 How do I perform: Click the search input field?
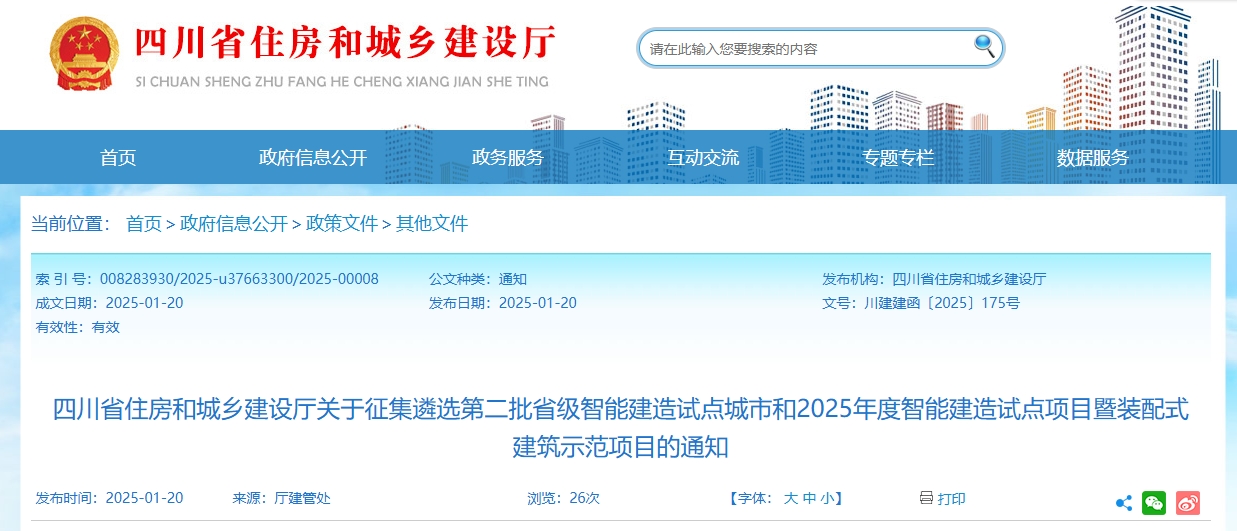805,48
